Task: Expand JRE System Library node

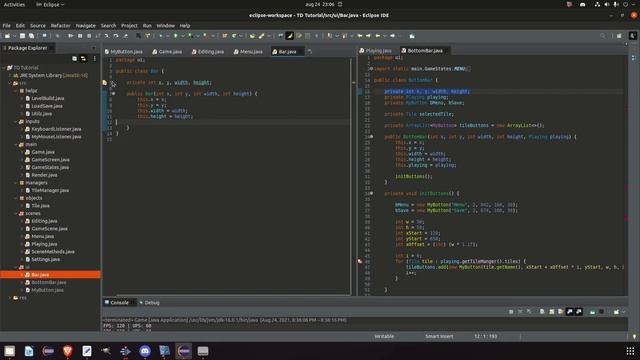Action: [x=10, y=76]
